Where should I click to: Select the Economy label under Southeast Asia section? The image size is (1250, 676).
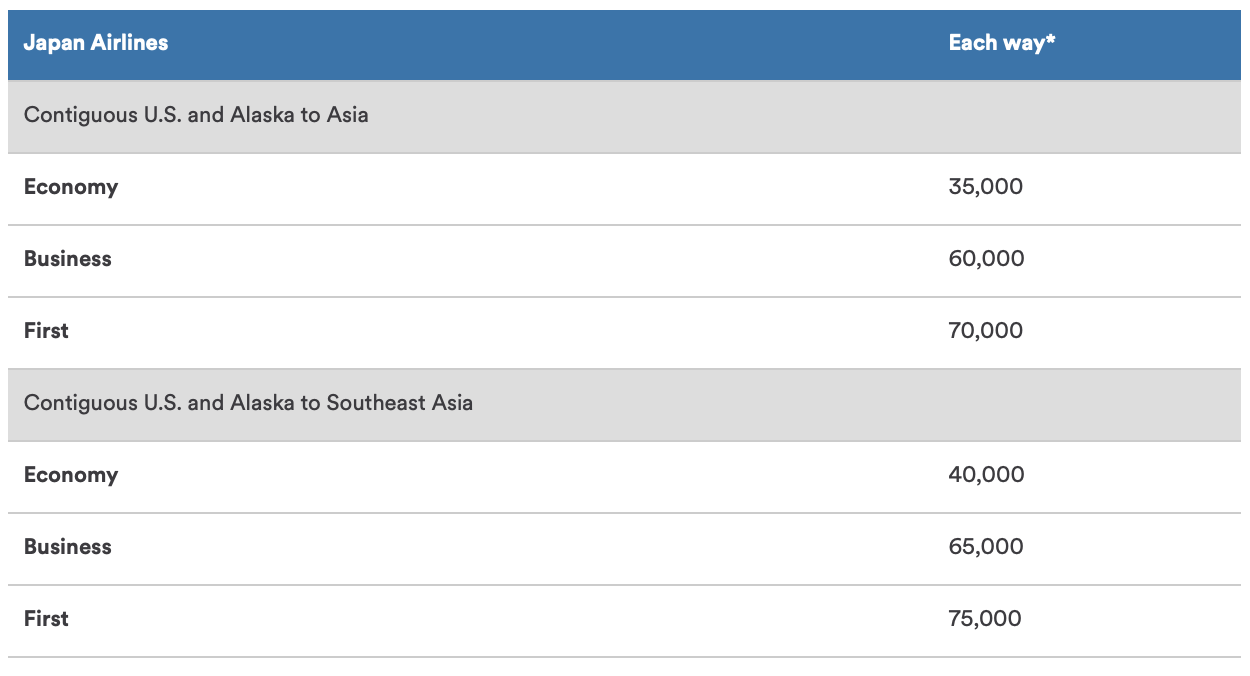pos(71,475)
